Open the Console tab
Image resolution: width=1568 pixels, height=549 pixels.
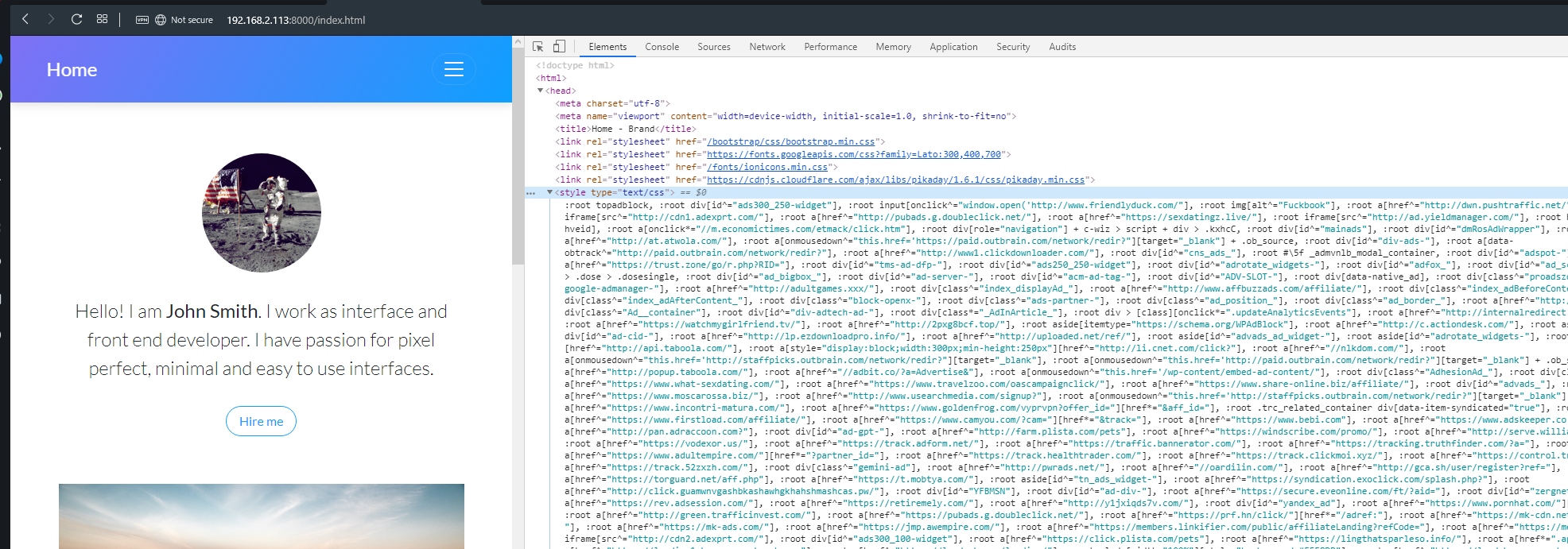662,47
